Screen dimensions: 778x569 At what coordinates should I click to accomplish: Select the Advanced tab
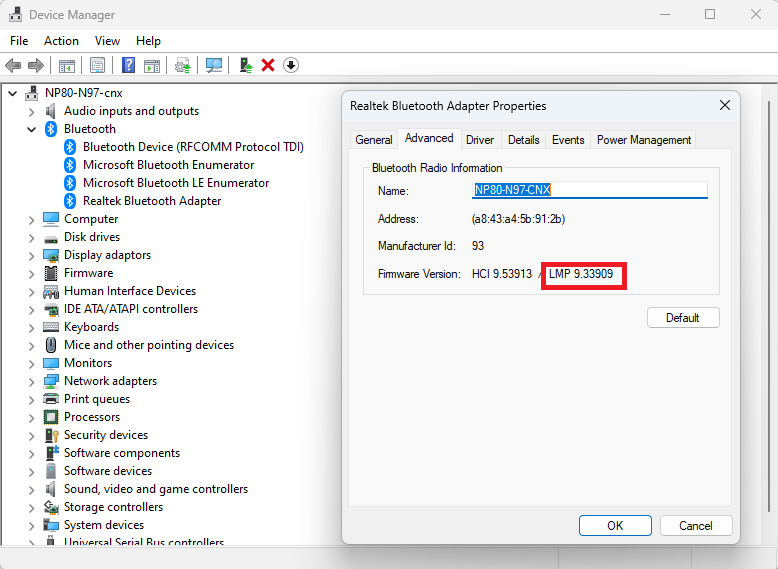(429, 138)
